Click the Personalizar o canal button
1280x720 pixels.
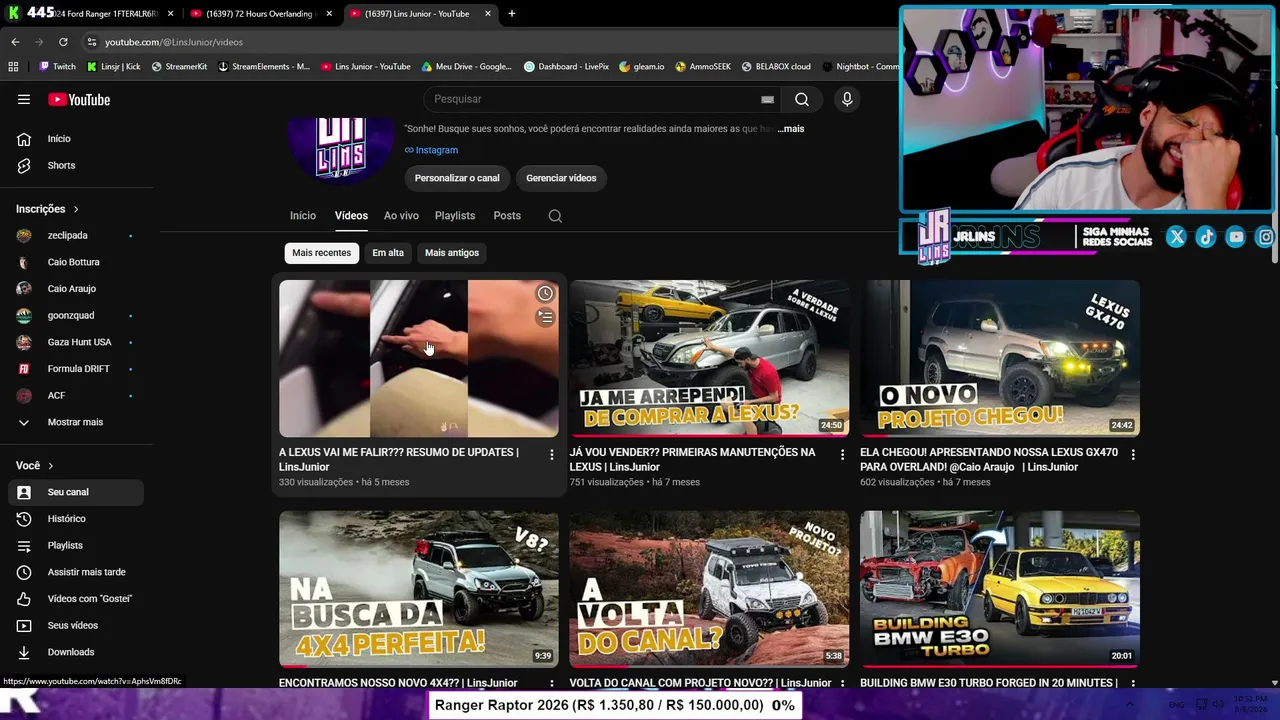pos(457,178)
